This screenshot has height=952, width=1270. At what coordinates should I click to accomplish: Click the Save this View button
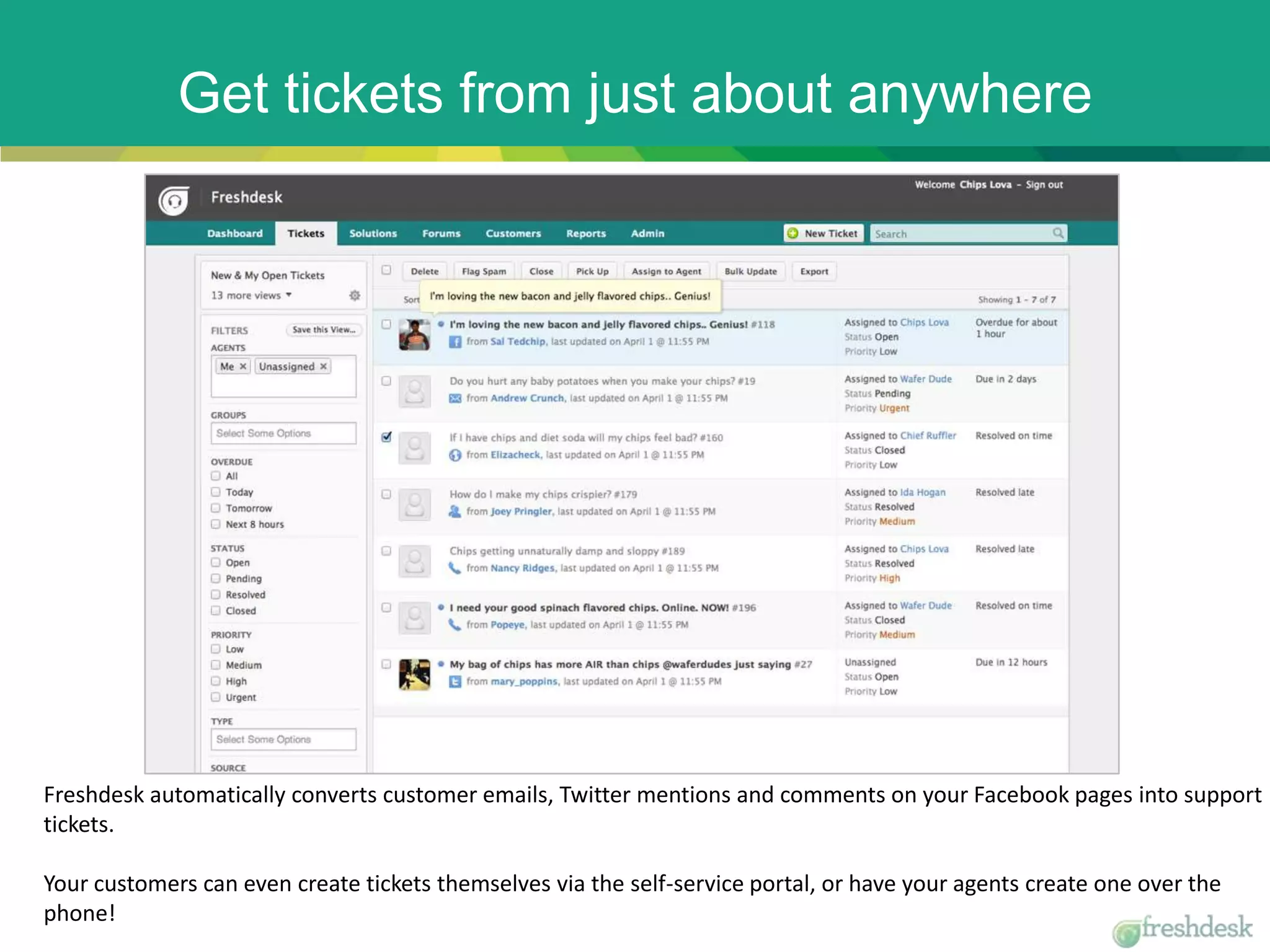click(324, 330)
